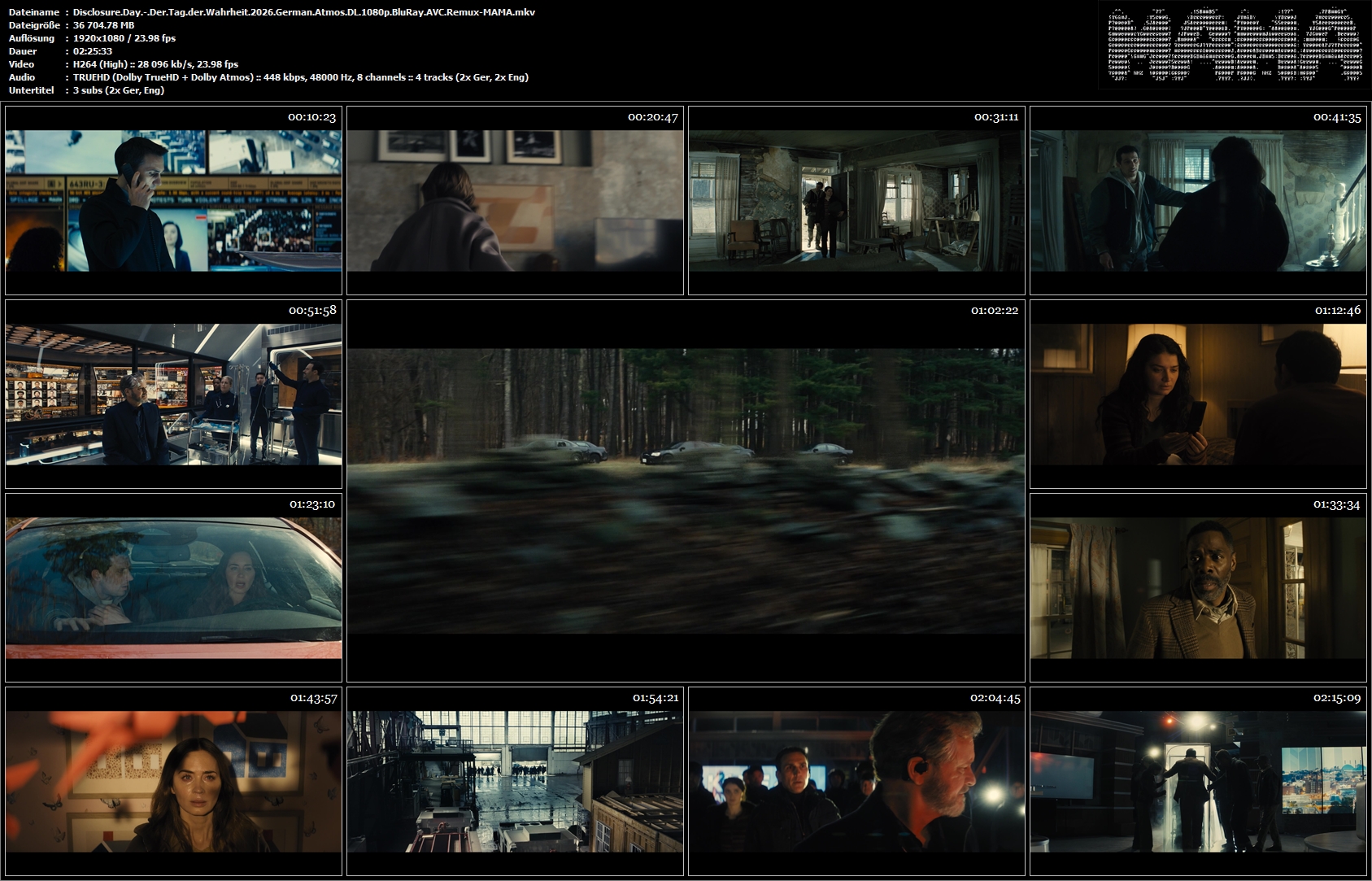Select the TRUEHD Dolby Atmos audio line
The height and width of the screenshot is (881, 1372).
coord(301,77)
